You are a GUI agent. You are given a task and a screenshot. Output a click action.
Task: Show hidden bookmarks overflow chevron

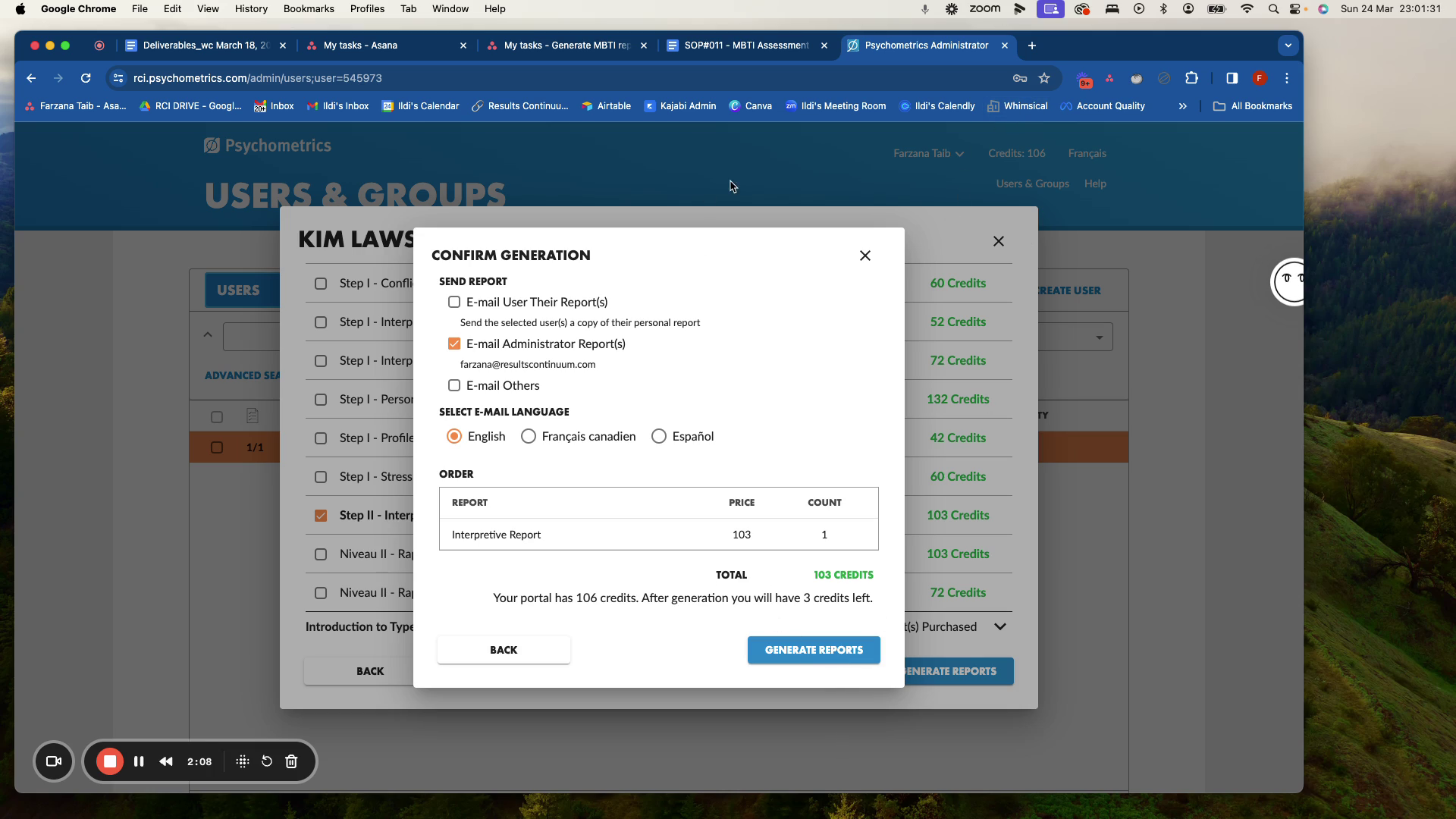point(1182,106)
